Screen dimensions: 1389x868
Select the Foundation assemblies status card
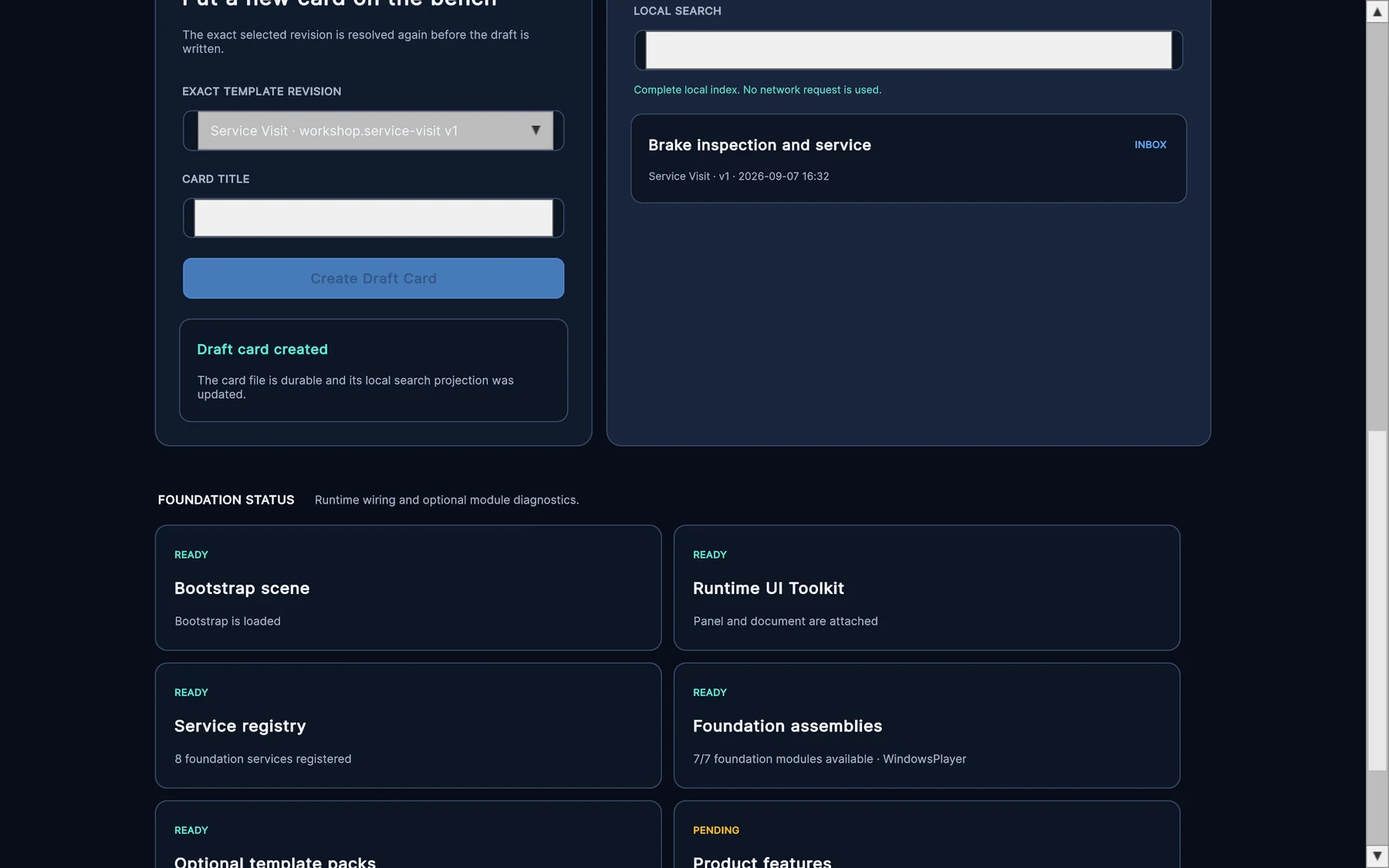[927, 725]
